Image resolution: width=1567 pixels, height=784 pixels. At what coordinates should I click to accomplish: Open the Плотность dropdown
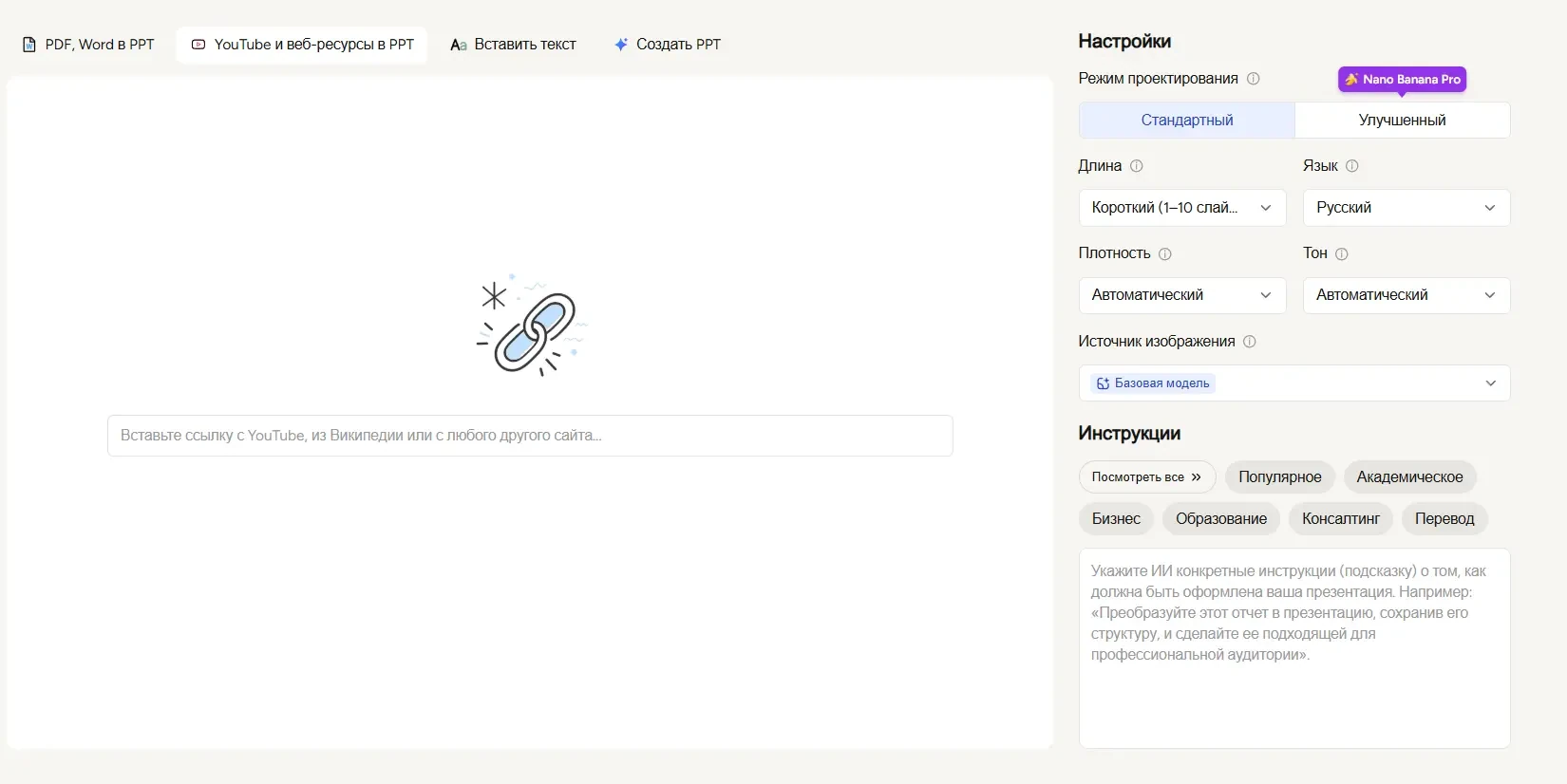[1182, 295]
